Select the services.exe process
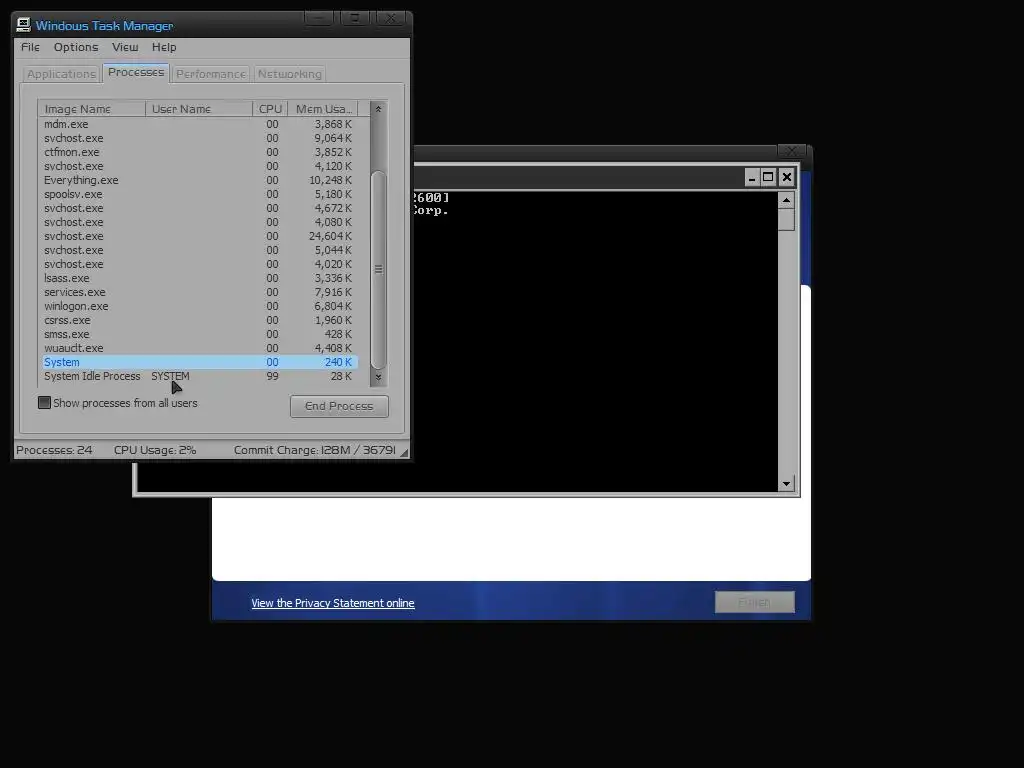This screenshot has width=1024, height=768. [x=198, y=292]
